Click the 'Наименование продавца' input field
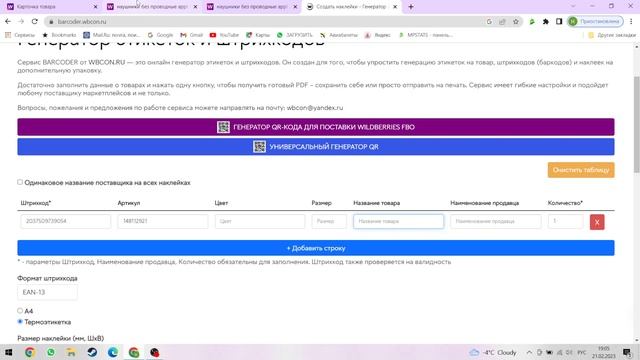This screenshot has height=360, width=640. [x=496, y=221]
